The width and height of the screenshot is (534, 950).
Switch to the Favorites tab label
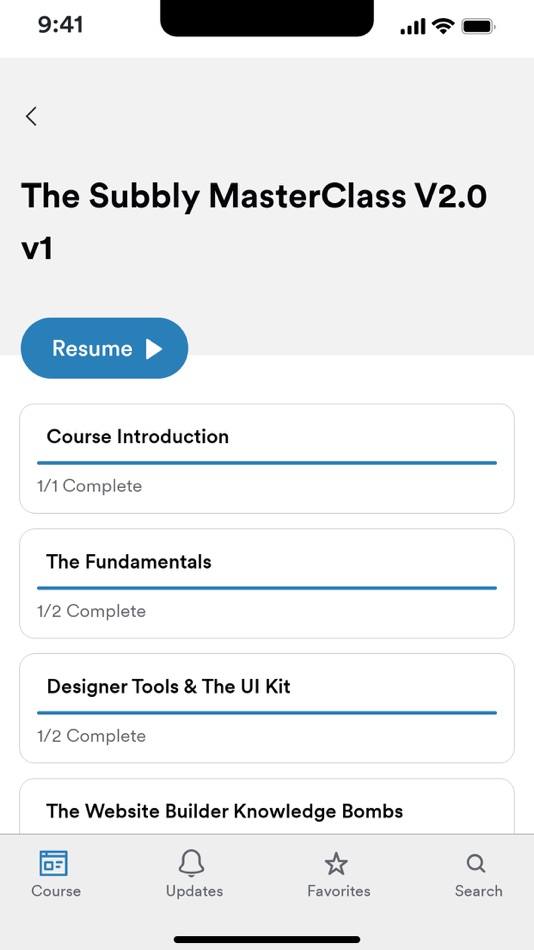(339, 891)
